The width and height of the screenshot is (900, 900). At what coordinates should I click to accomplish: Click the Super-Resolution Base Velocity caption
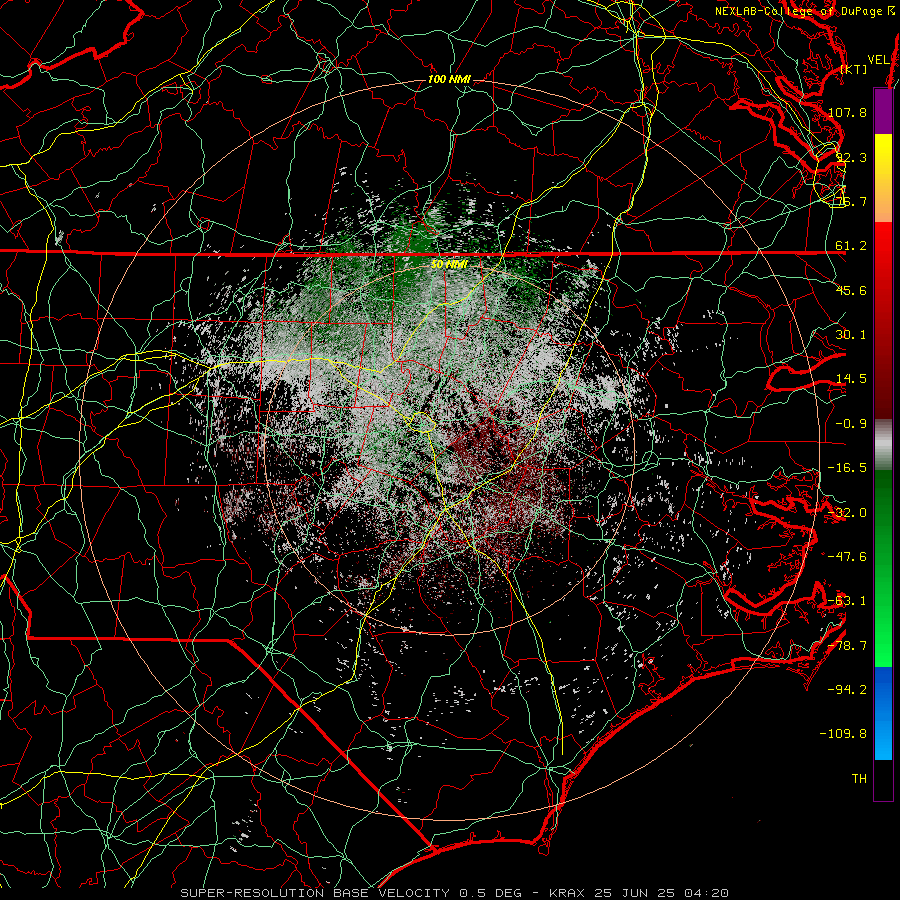[x=455, y=893]
